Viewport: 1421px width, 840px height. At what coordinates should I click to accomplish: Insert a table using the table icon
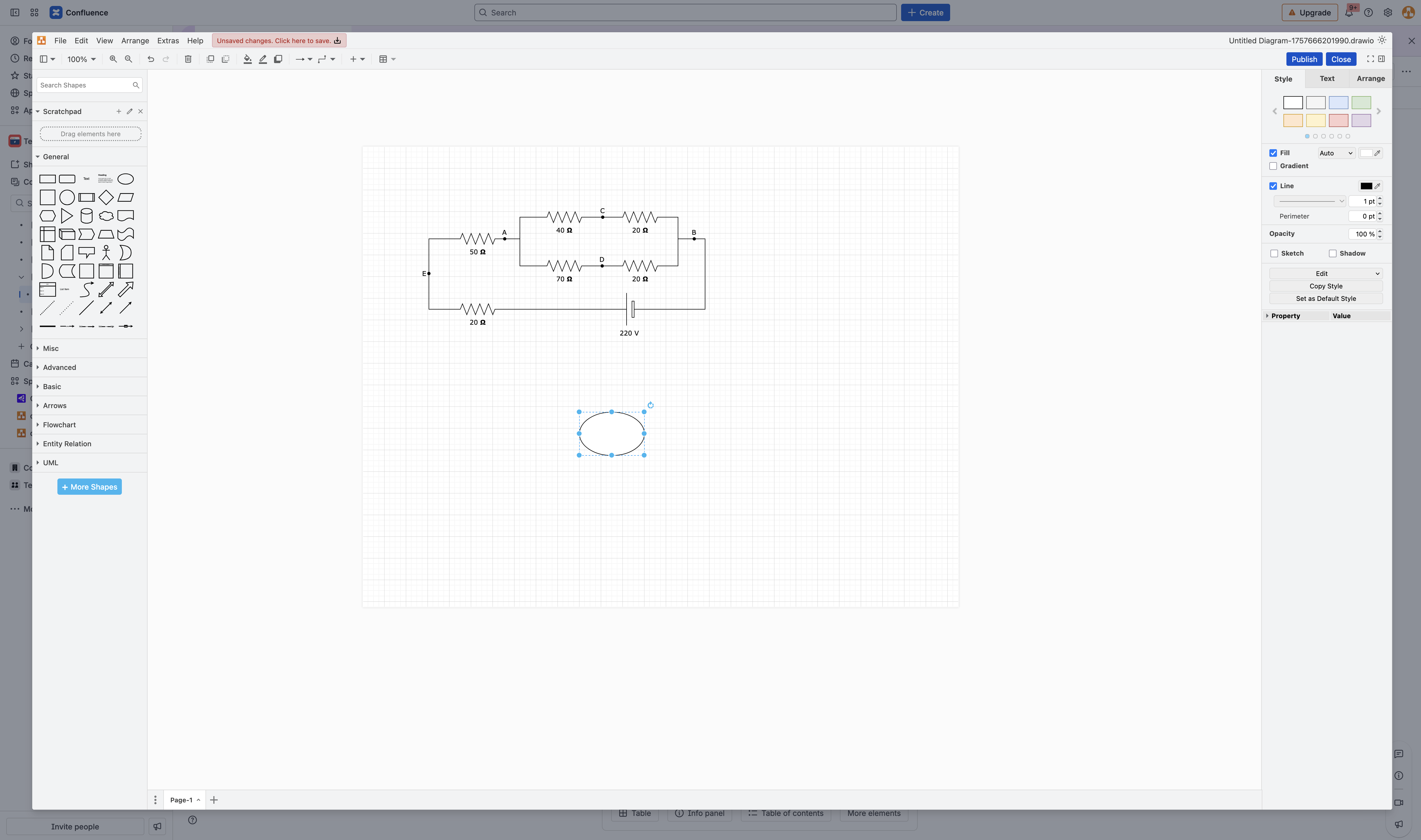[x=384, y=59]
